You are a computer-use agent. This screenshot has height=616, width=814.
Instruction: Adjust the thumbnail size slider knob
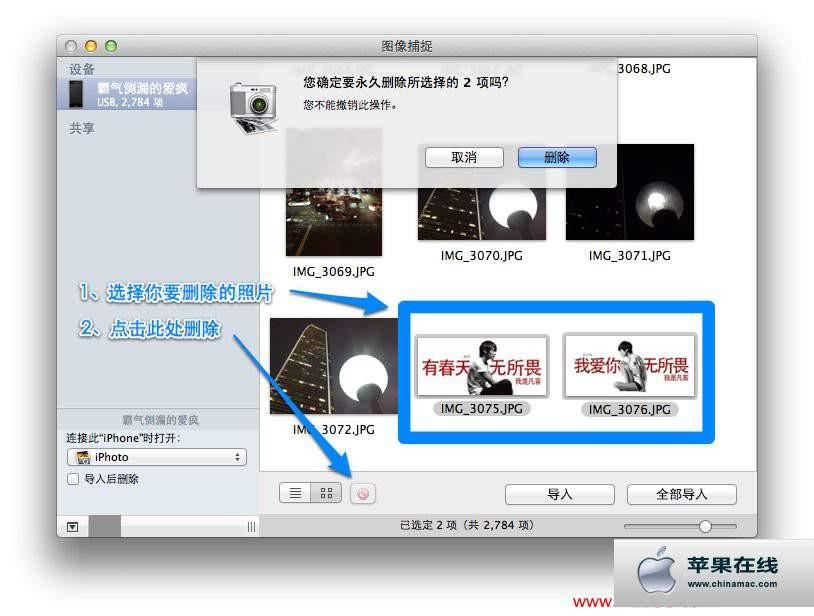[705, 526]
